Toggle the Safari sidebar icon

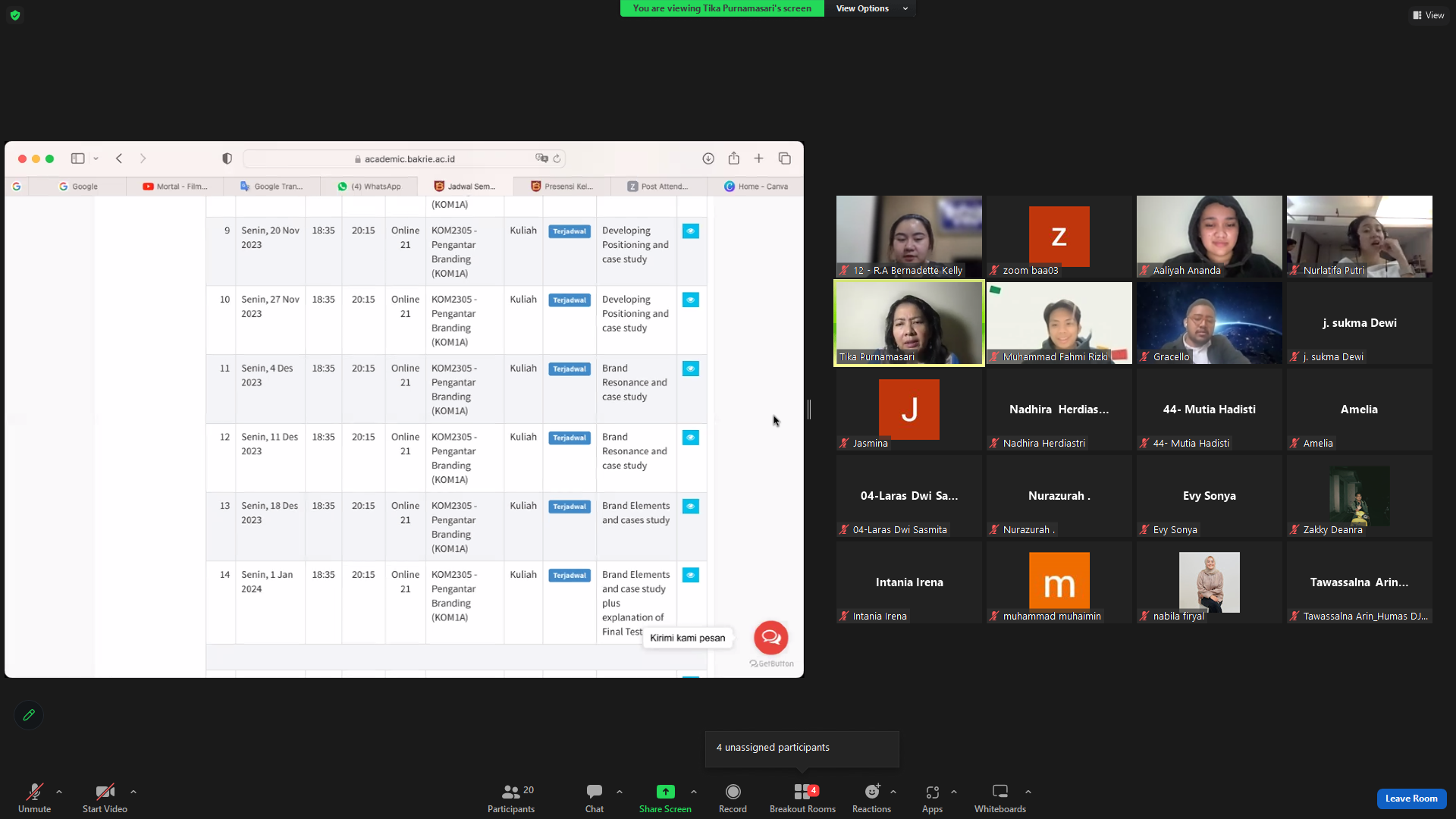tap(77, 158)
